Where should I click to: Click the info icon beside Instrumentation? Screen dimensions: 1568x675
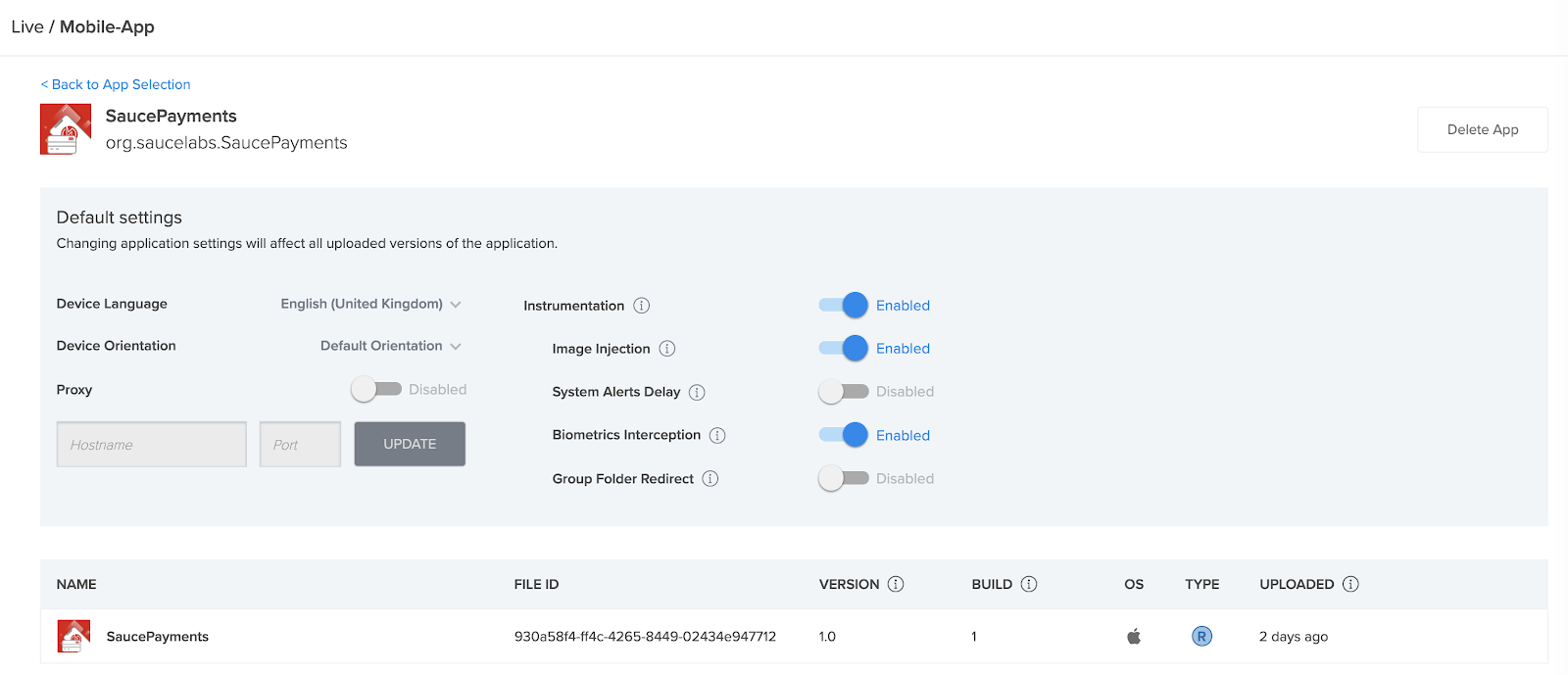click(641, 306)
